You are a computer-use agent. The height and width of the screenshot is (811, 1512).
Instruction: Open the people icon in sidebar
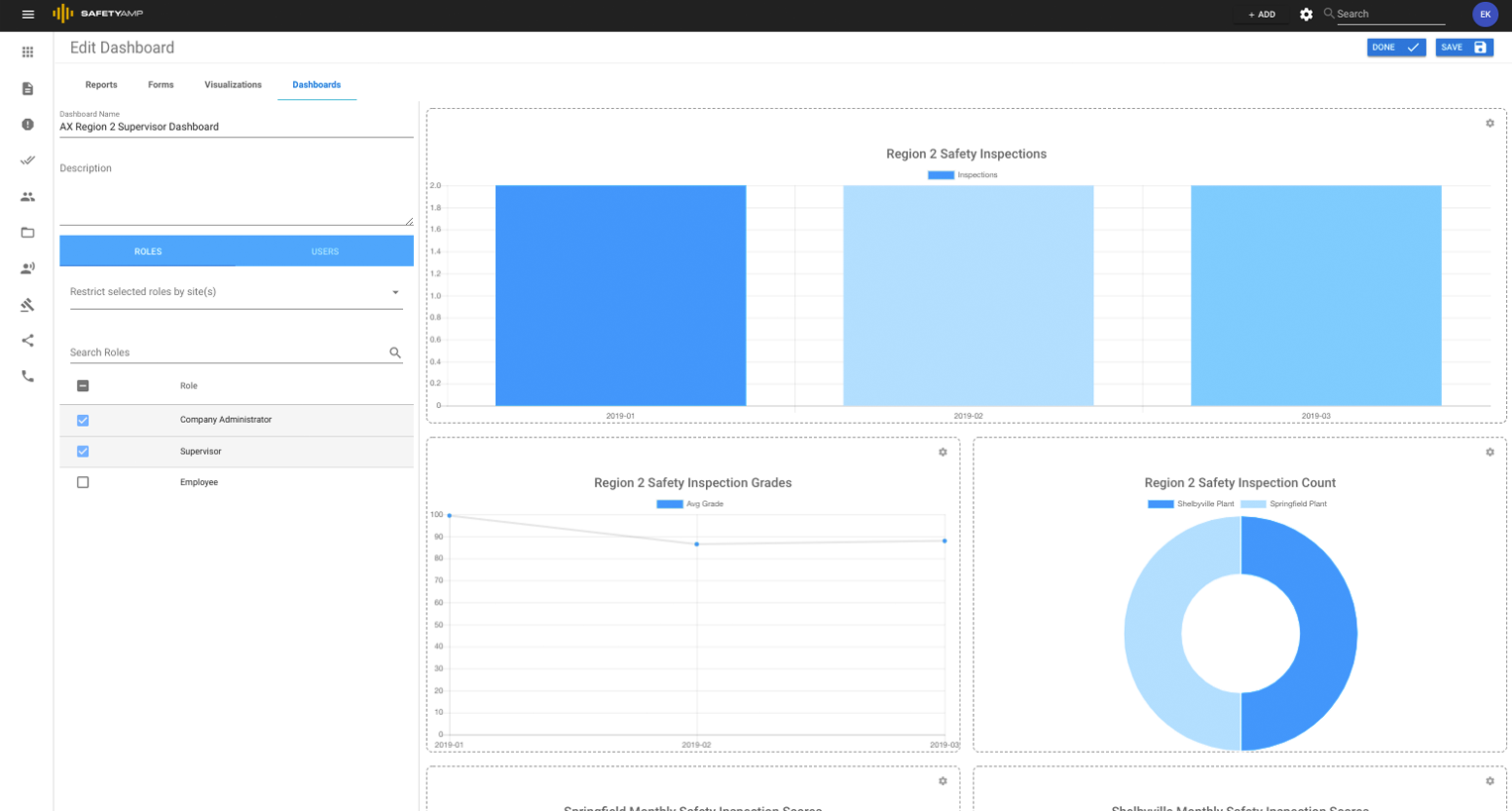(27, 196)
